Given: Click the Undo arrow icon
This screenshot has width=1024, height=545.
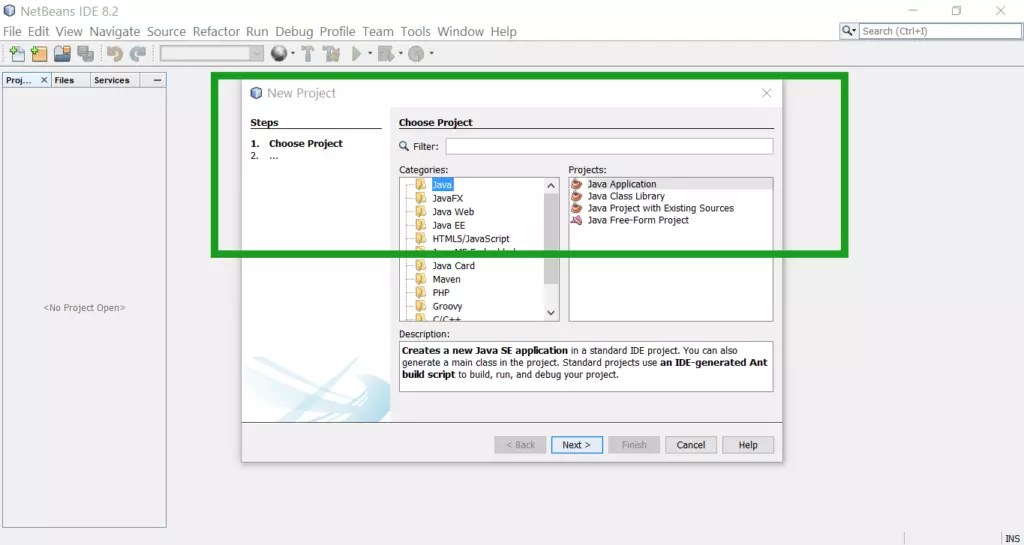Looking at the screenshot, I should (x=115, y=54).
